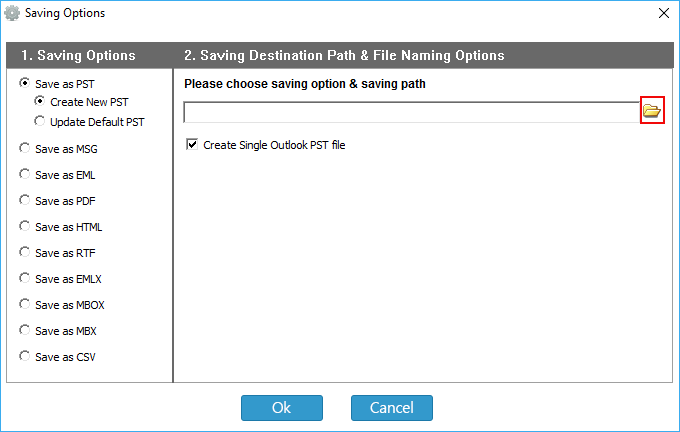Click the gear icon in the title bar

coord(12,13)
